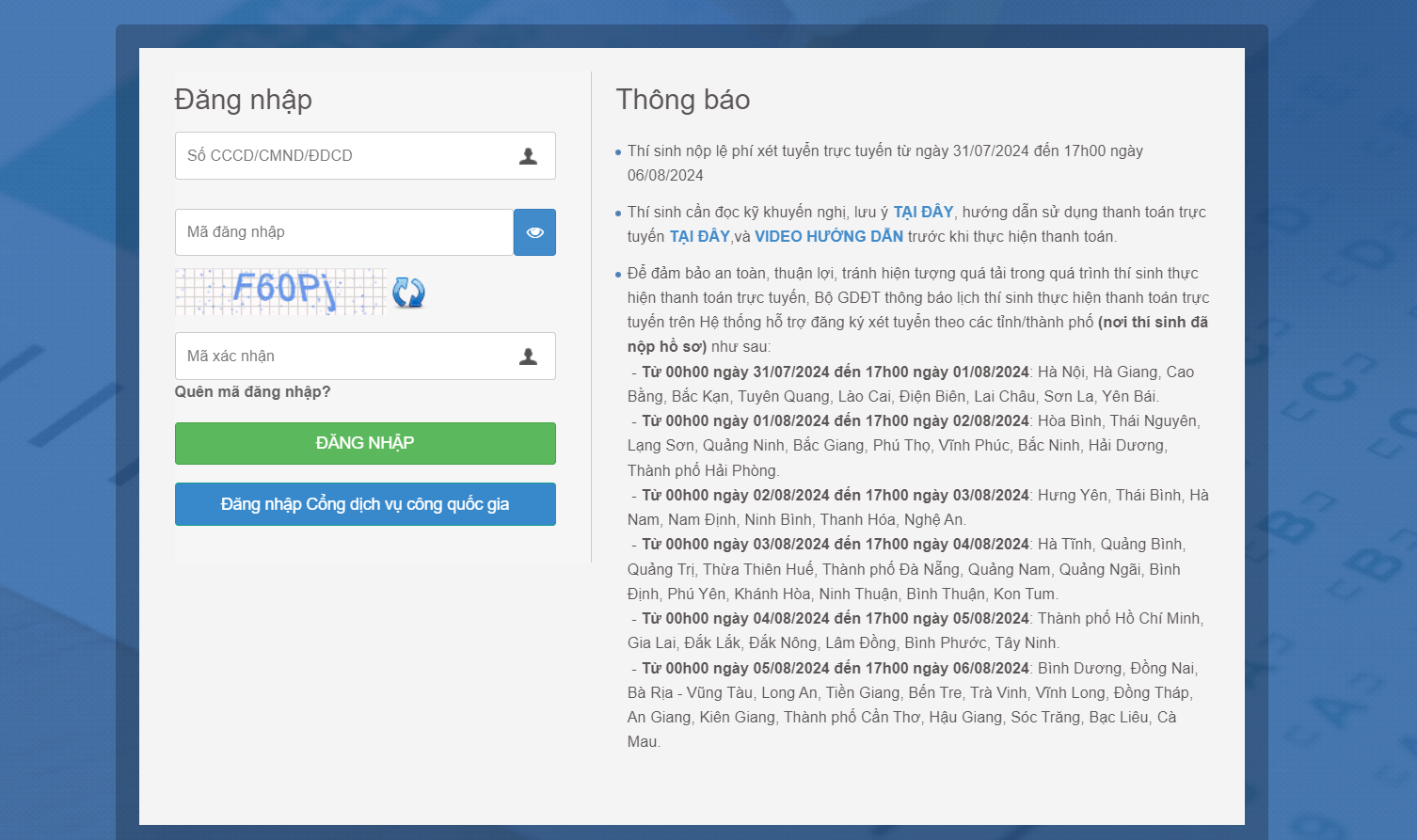Click text 'Từ 00h00 ngày 02/08/2024 đến 17h00 ngày 03/08/2024'
Viewport: 1417px width, 840px height.
[x=836, y=495]
